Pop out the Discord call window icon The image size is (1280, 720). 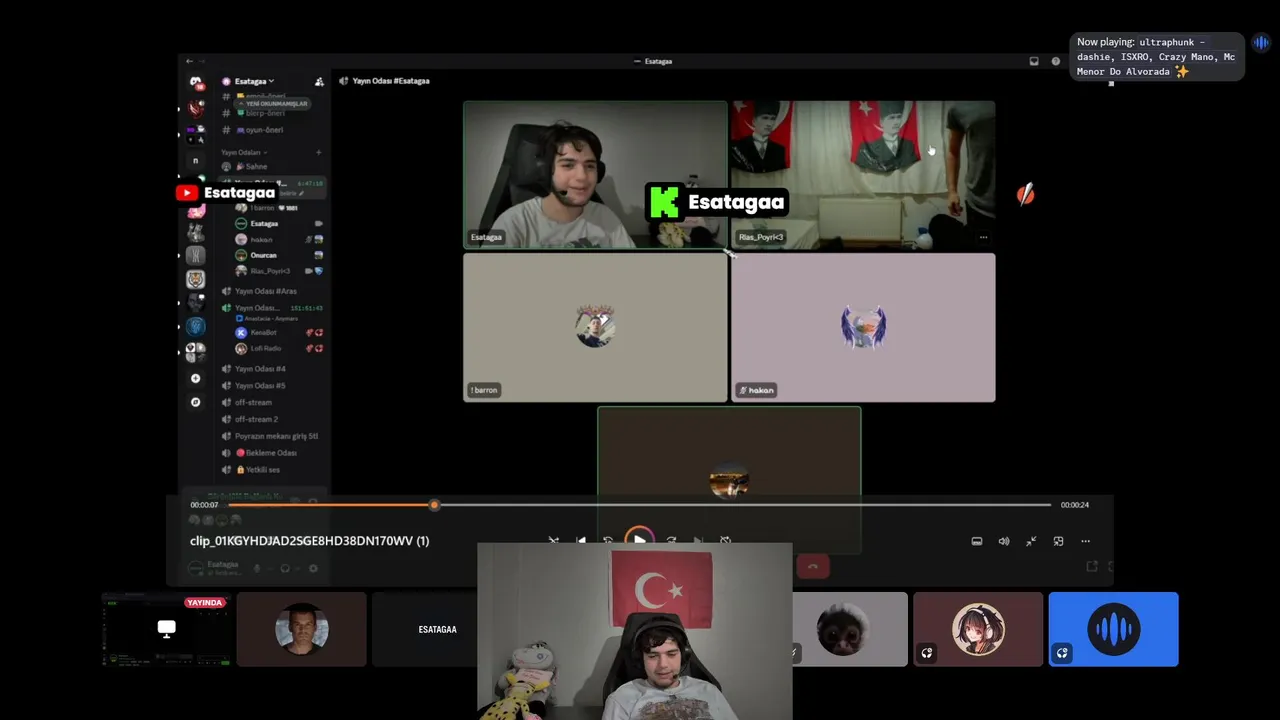click(x=1092, y=566)
